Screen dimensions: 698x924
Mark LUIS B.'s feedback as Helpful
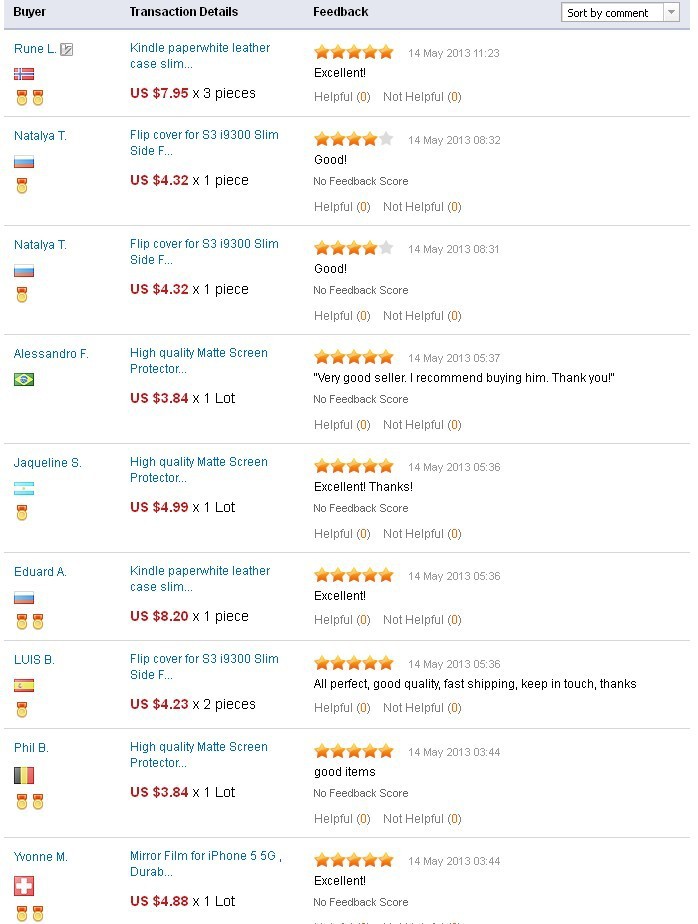(x=342, y=708)
